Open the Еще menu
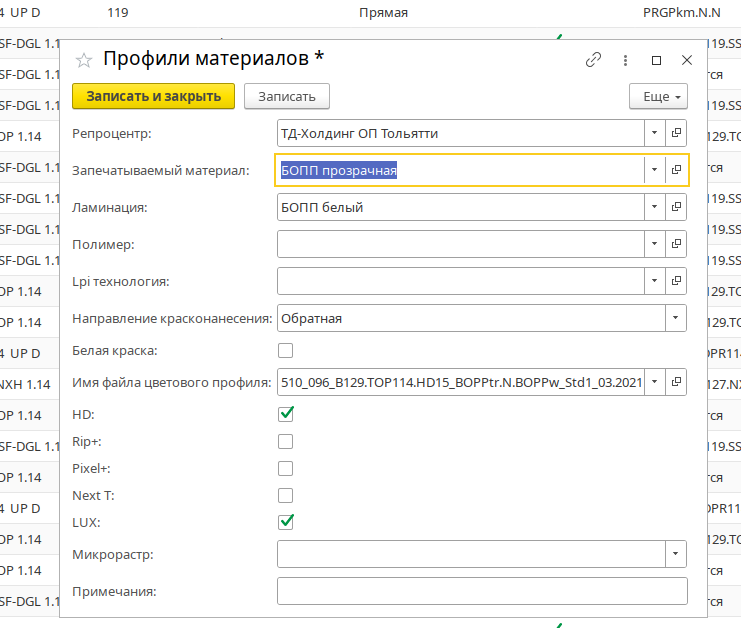741x628 pixels. click(658, 96)
